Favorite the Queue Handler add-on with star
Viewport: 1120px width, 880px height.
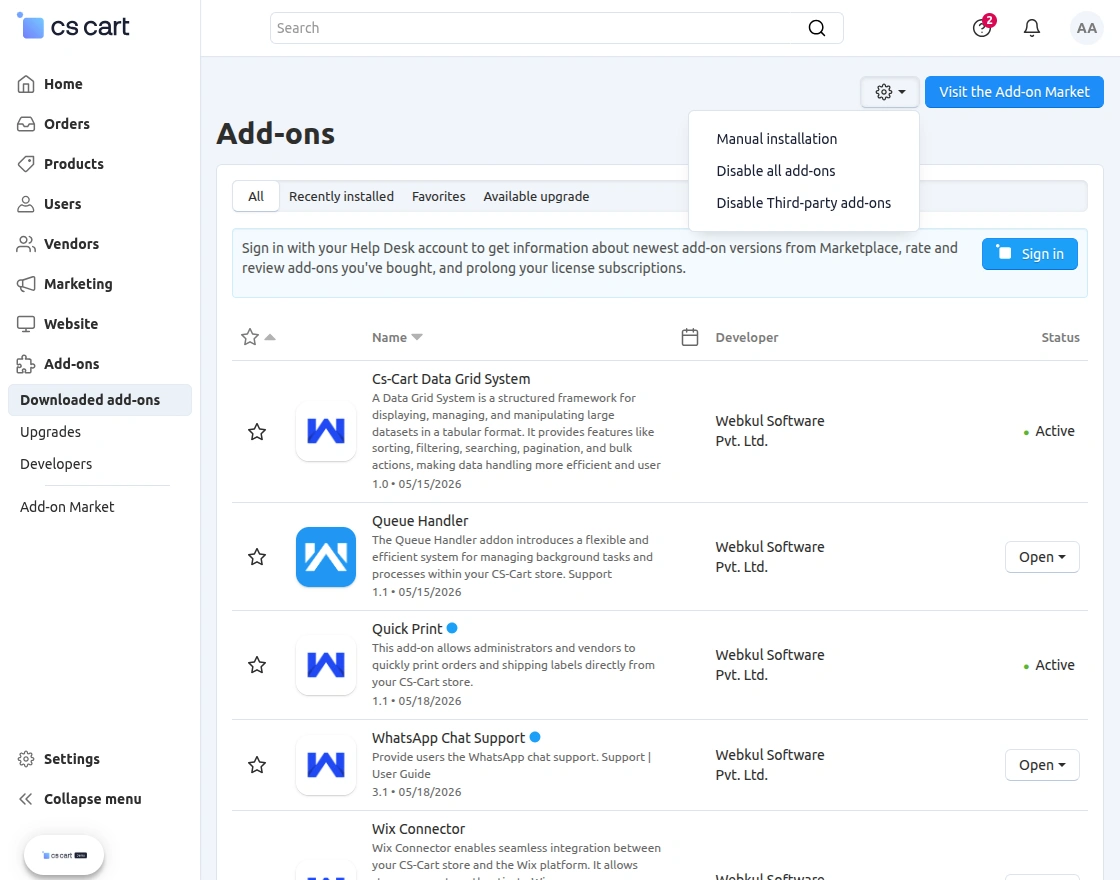point(257,556)
